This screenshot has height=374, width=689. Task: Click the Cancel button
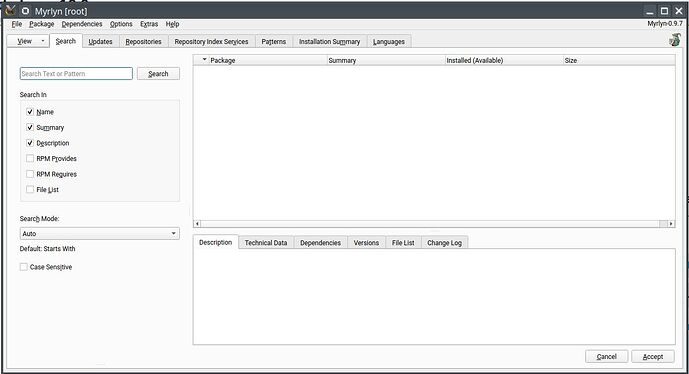click(607, 356)
